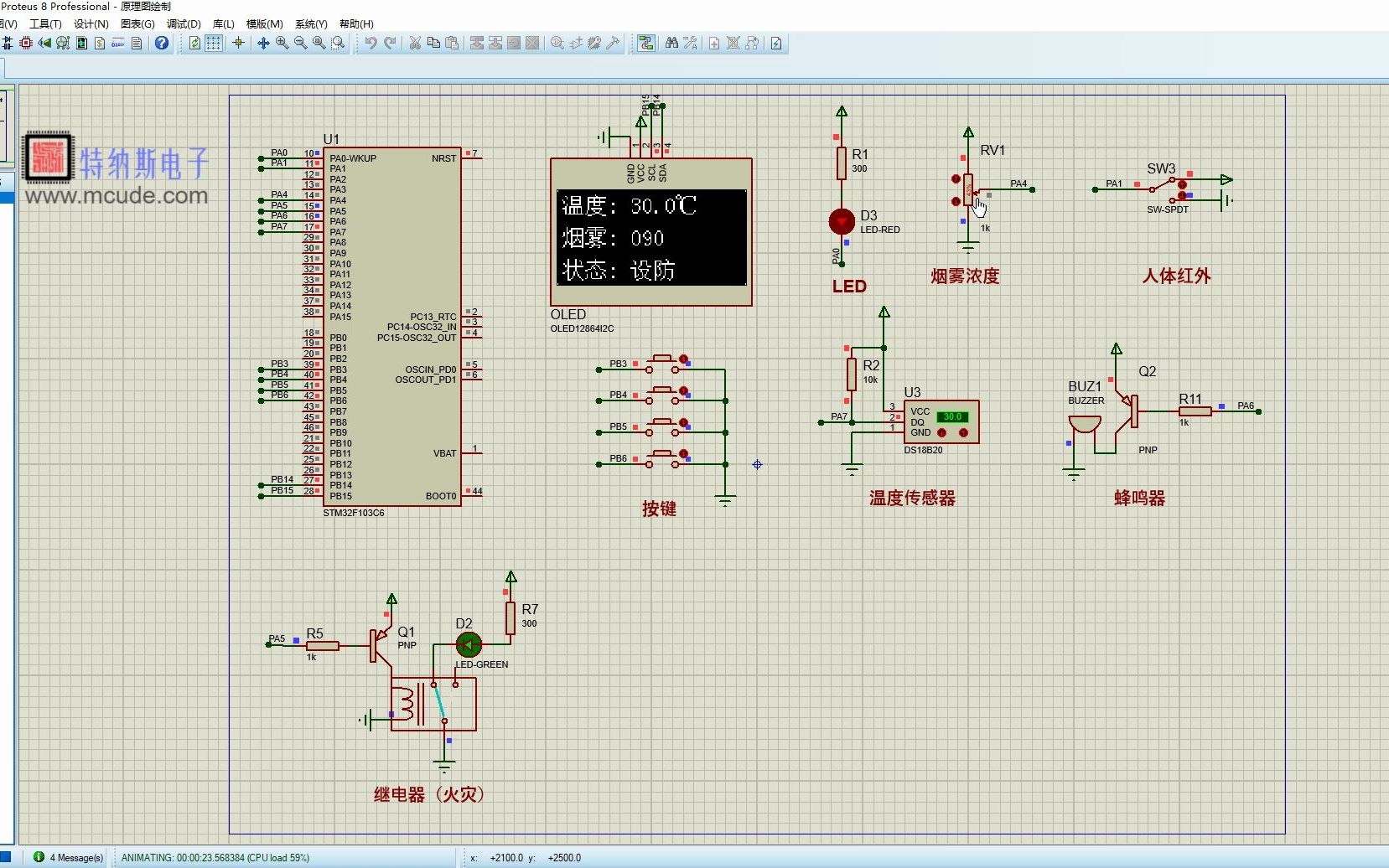Click the blue Help question mark icon
The height and width of the screenshot is (868, 1389).
[x=162, y=43]
